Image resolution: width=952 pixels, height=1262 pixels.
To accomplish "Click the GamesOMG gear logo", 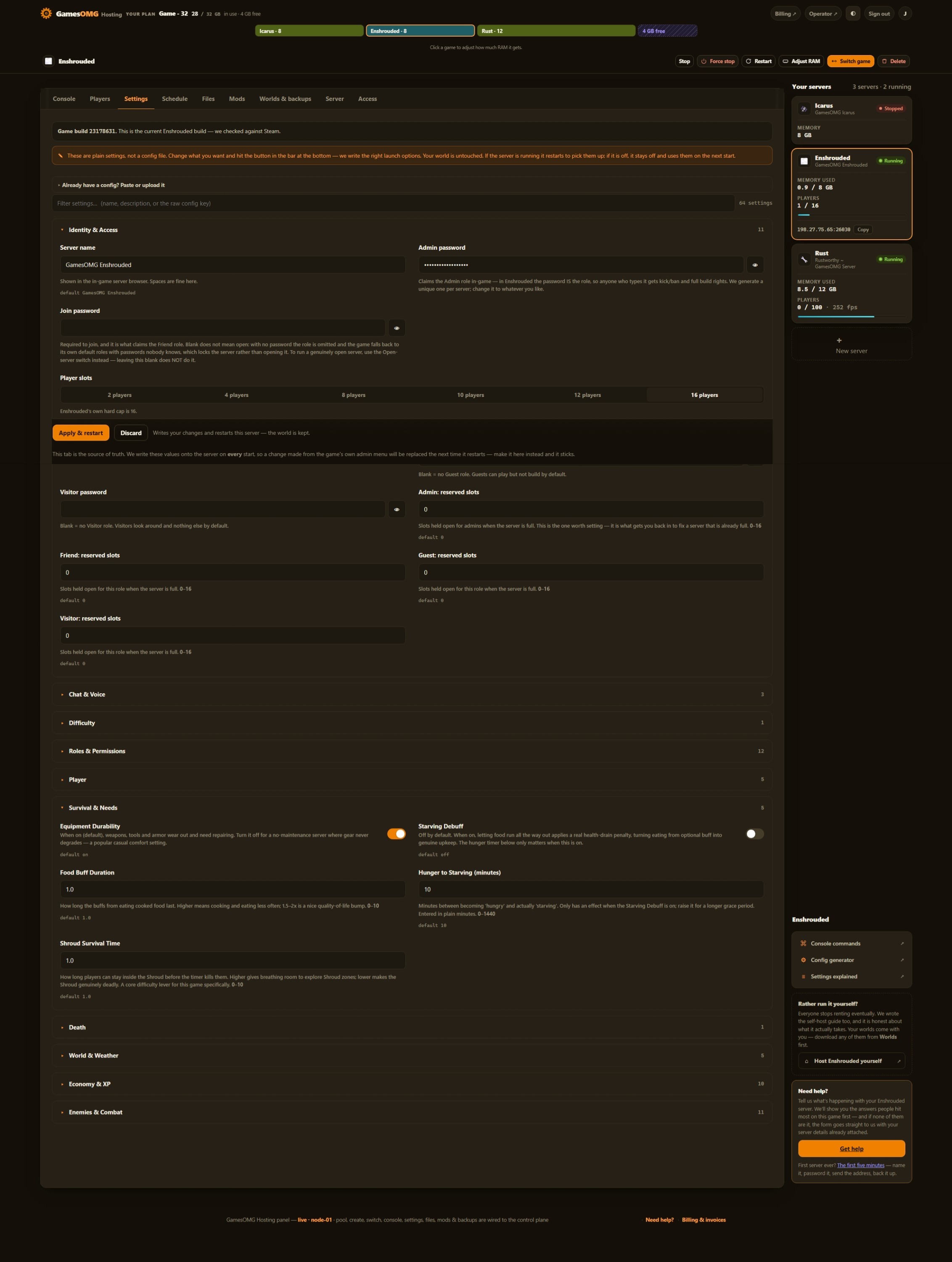I will pyautogui.click(x=46, y=13).
